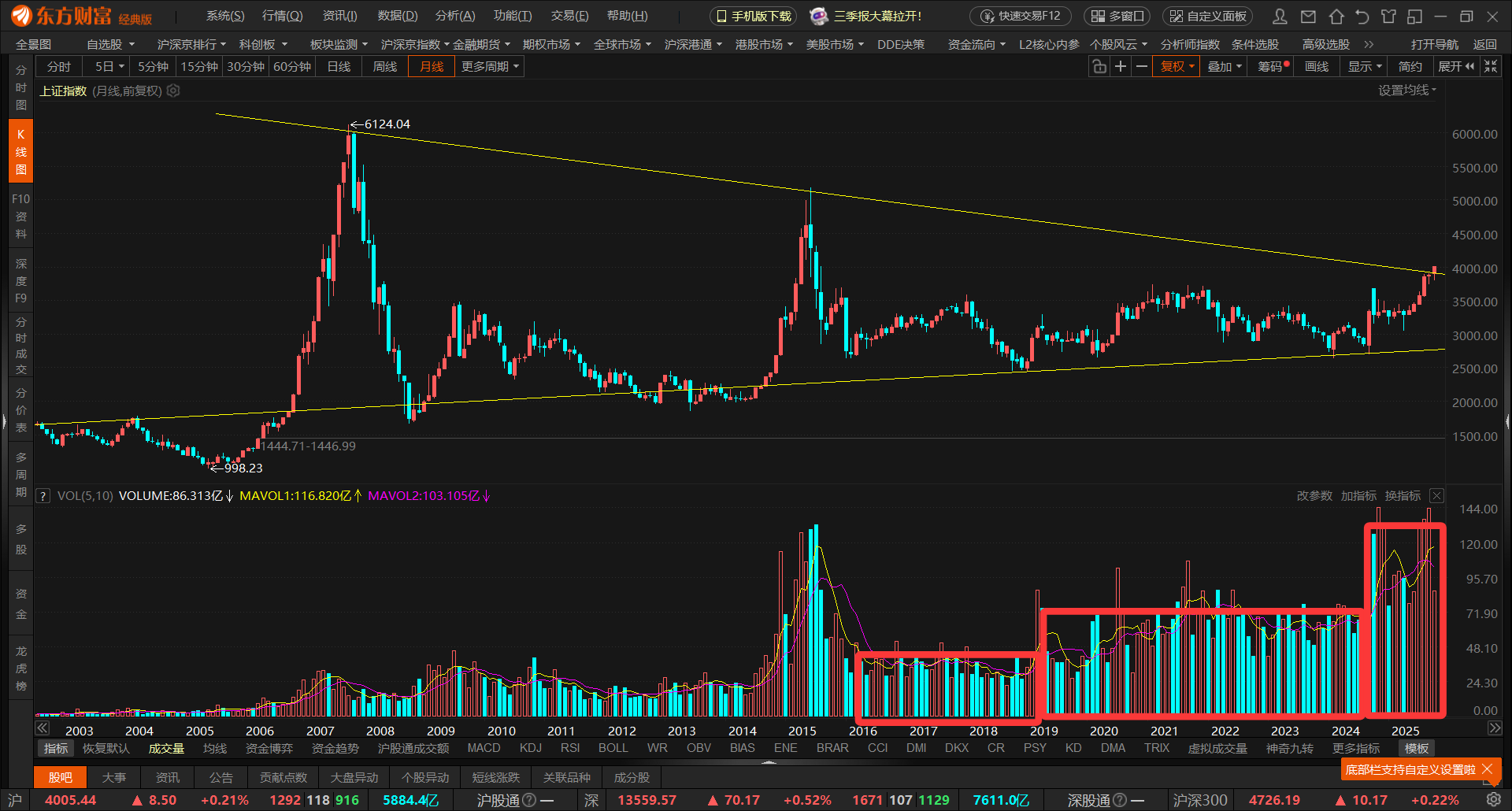
Task: Switch to 周线 weekly timeframe
Action: point(385,67)
